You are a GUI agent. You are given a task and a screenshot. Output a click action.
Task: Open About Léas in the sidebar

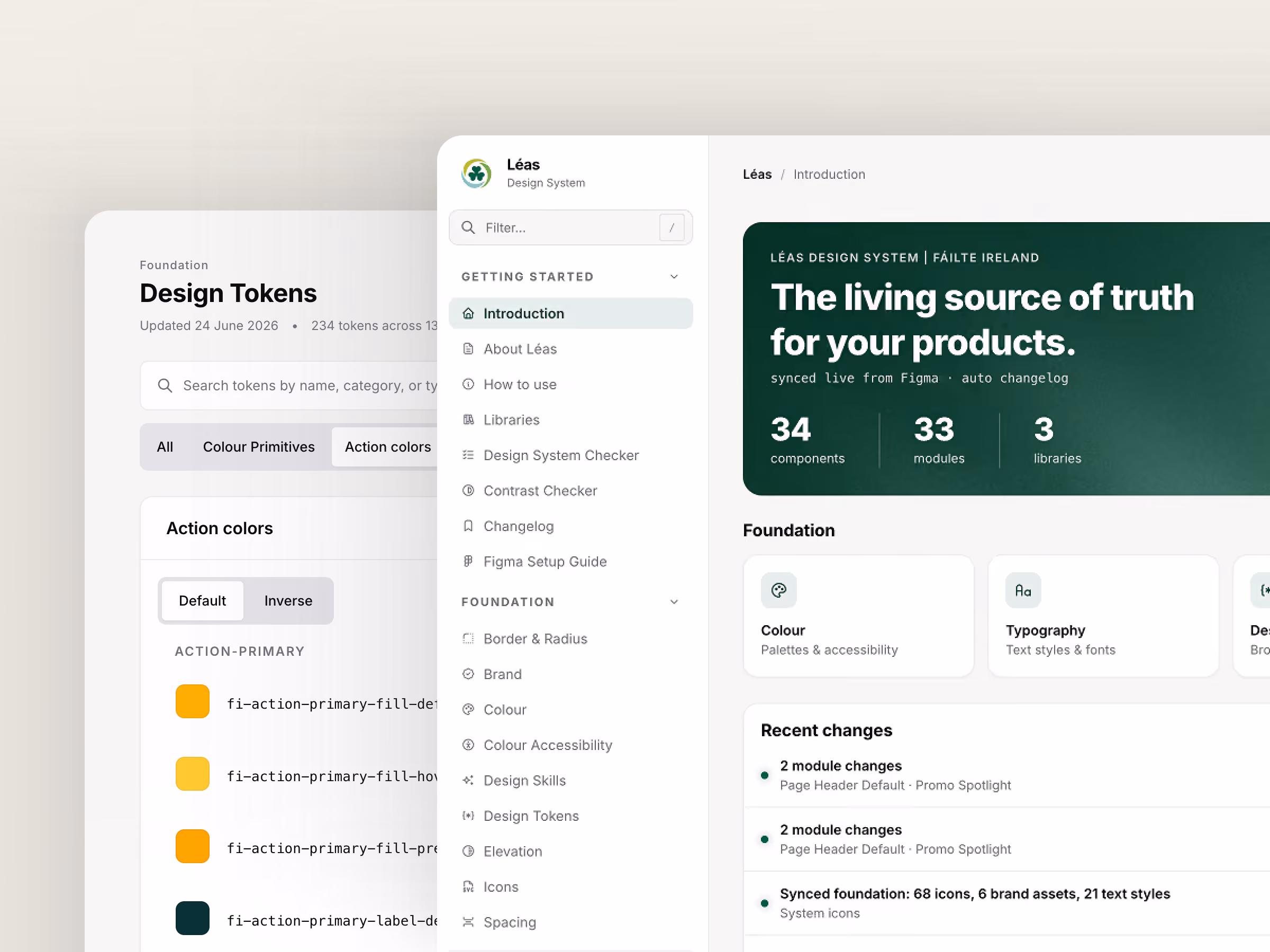(x=570, y=349)
